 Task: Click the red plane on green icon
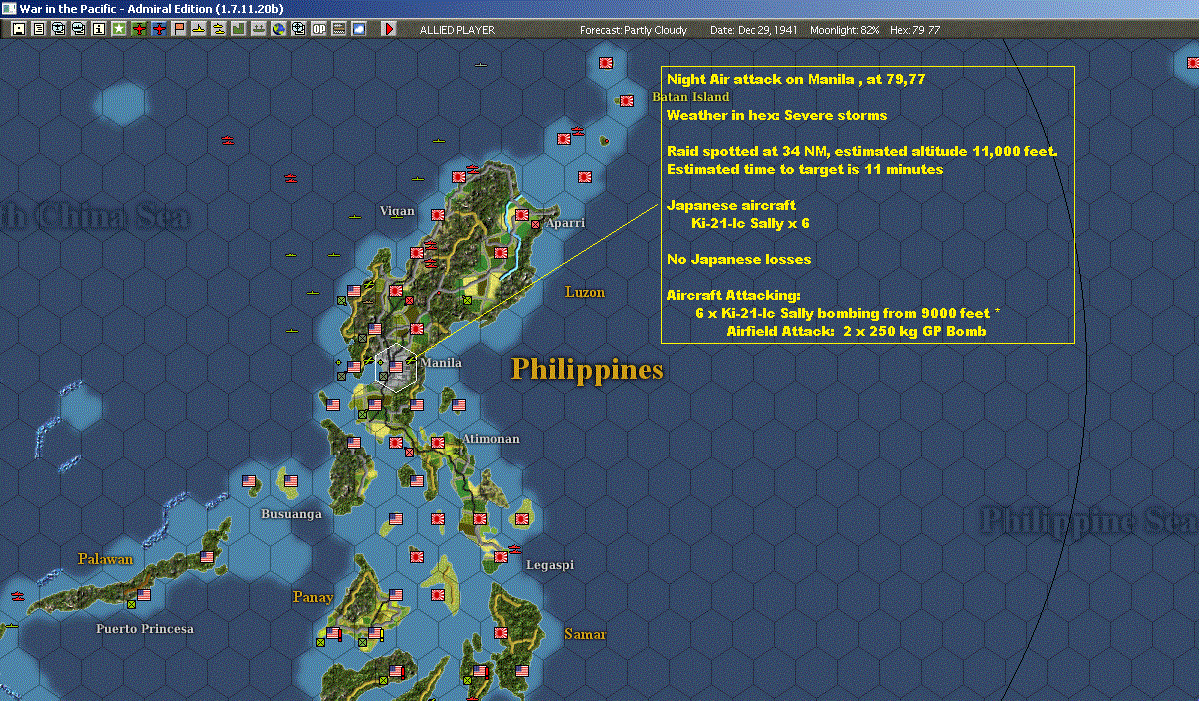138,29
